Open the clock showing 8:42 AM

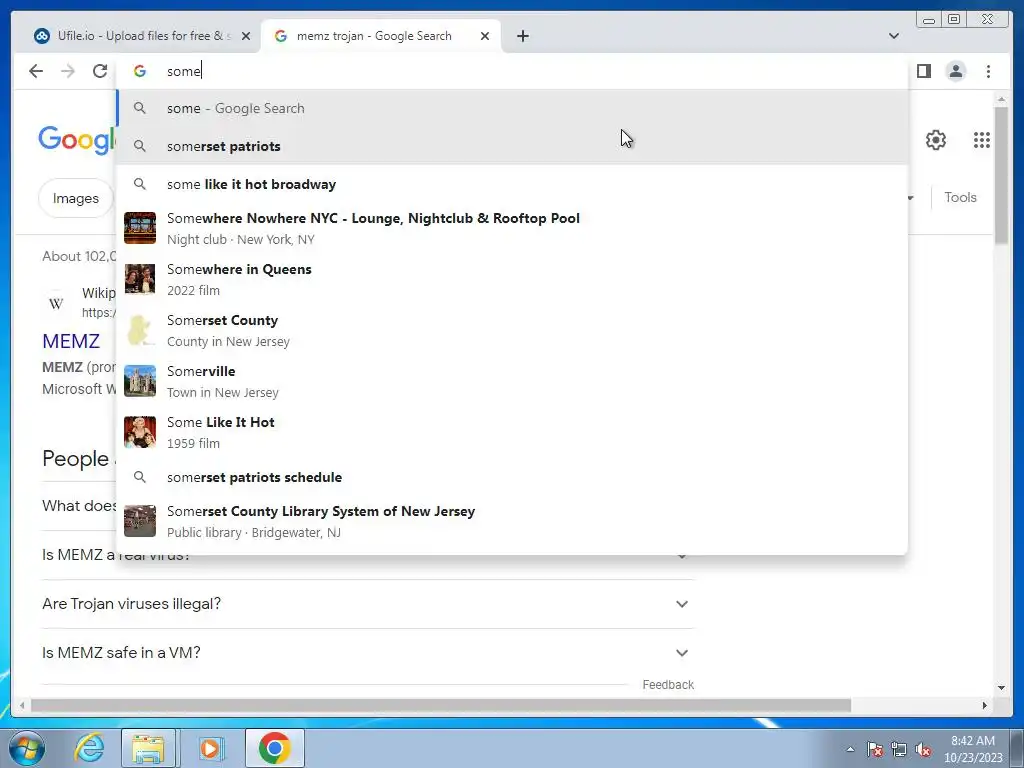click(973, 749)
